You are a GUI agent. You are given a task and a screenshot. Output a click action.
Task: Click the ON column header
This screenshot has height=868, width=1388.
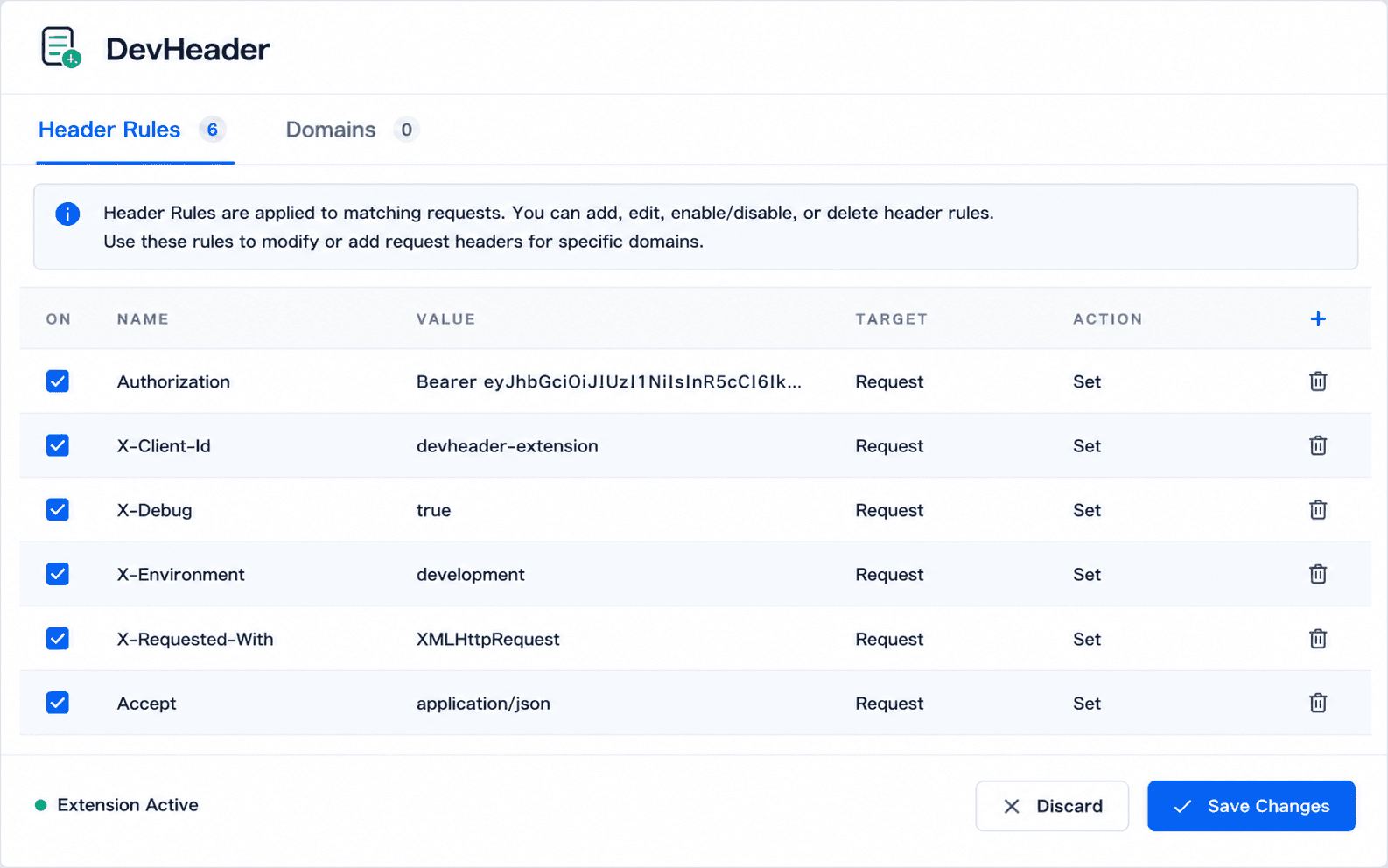coord(59,319)
